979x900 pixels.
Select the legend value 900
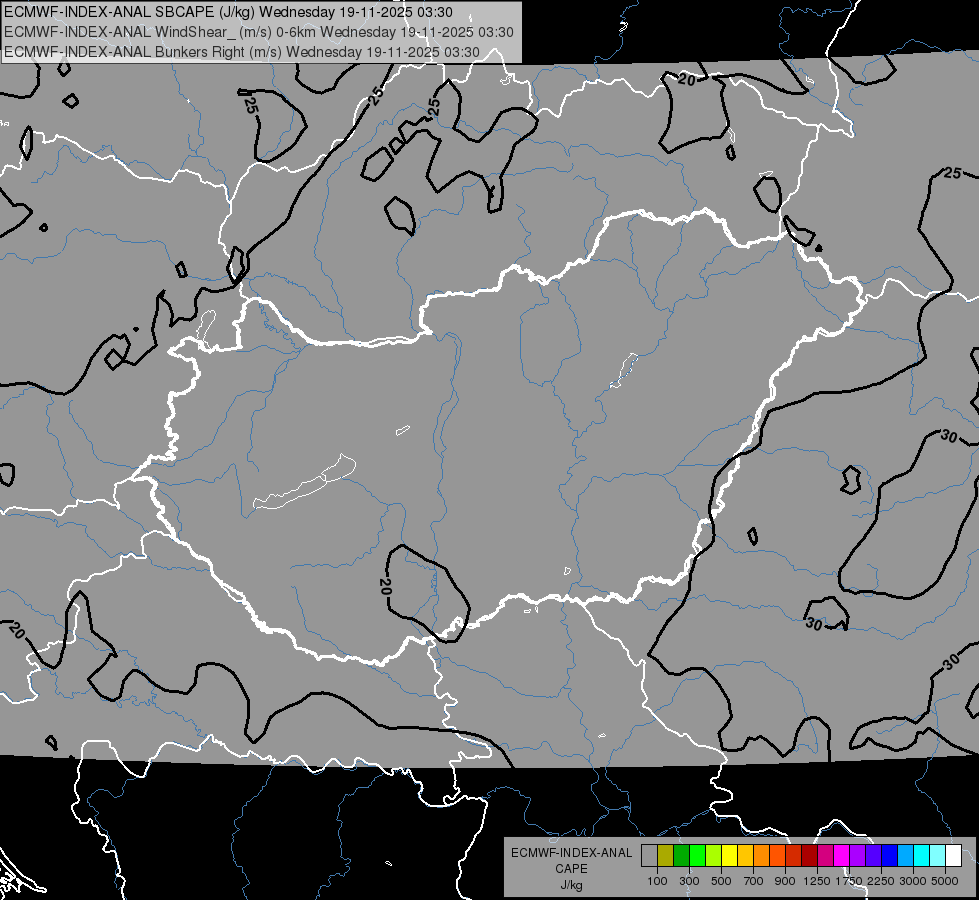tap(785, 881)
